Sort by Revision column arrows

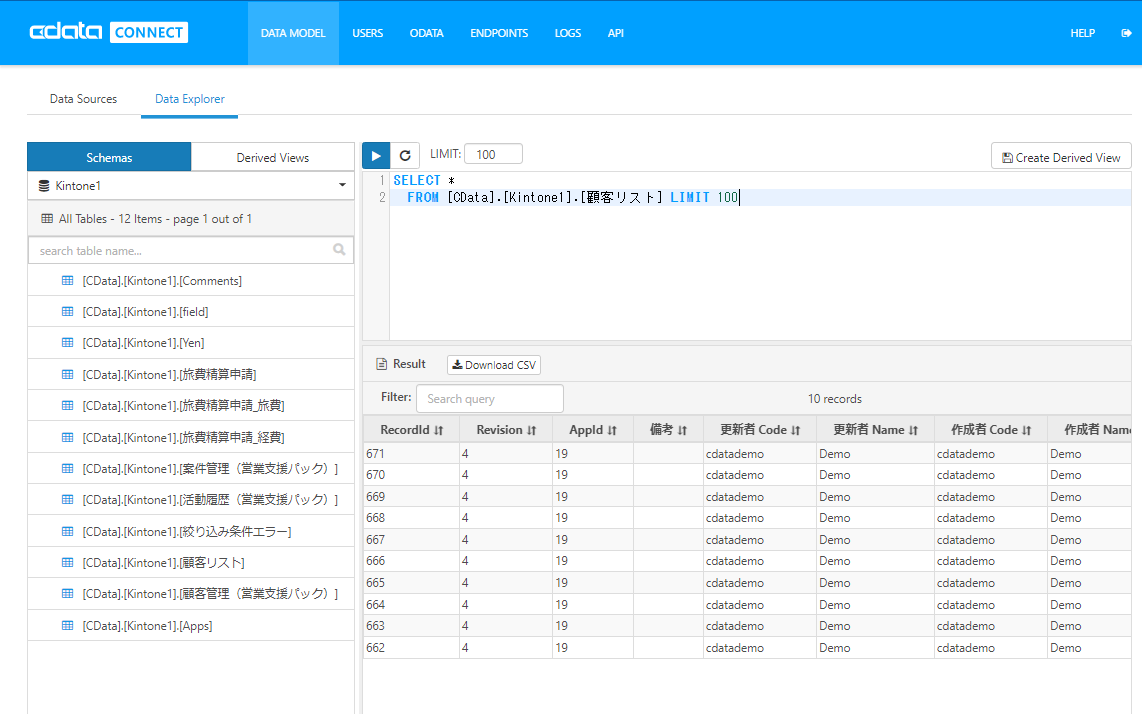tap(532, 431)
